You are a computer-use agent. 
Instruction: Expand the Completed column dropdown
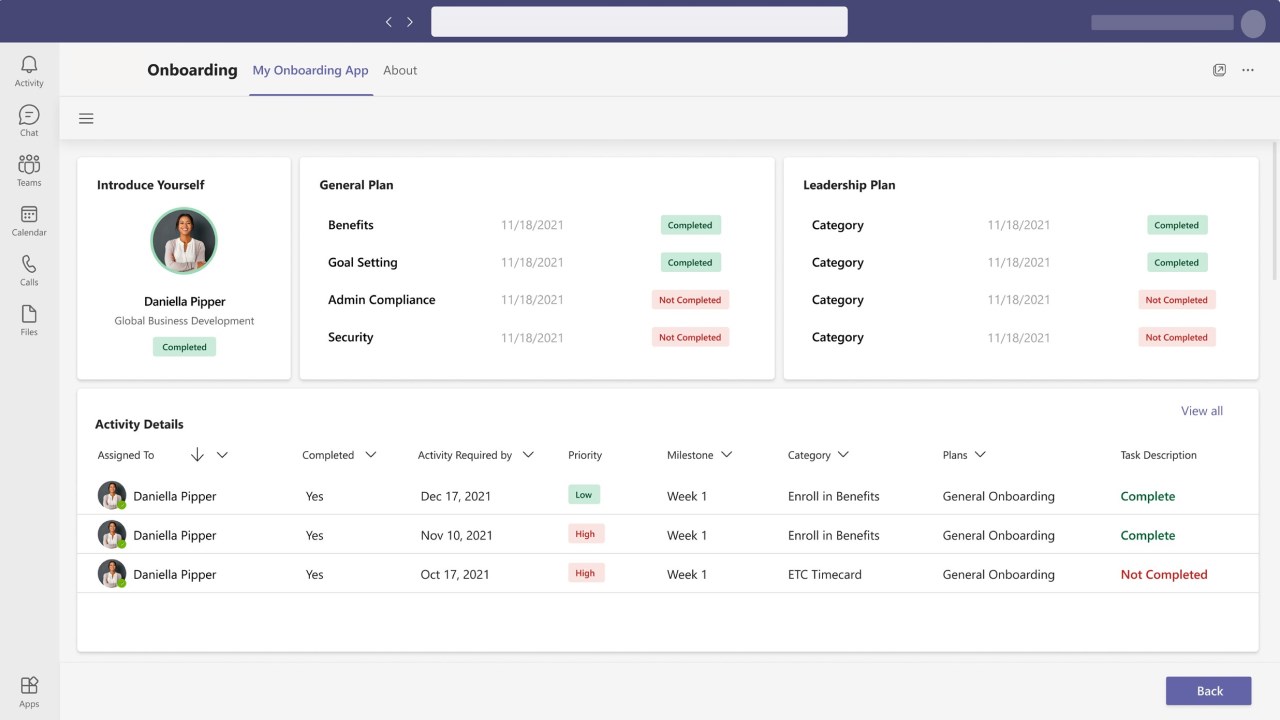coord(370,455)
